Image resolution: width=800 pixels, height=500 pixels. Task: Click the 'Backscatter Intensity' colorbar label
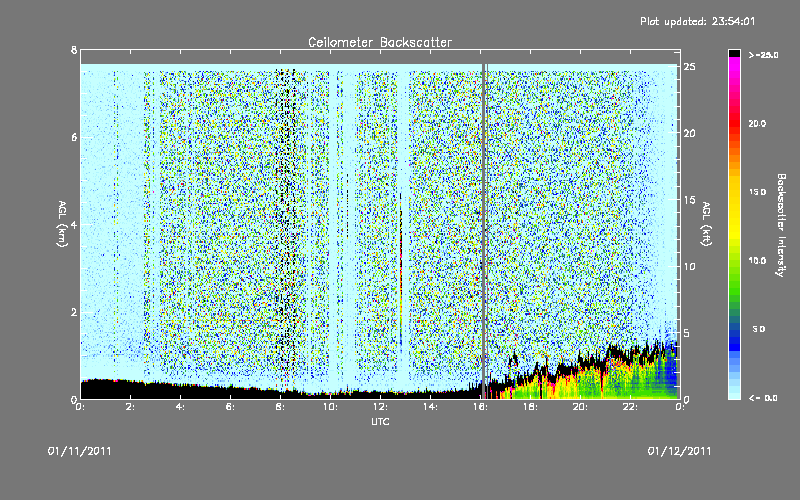pos(780,225)
